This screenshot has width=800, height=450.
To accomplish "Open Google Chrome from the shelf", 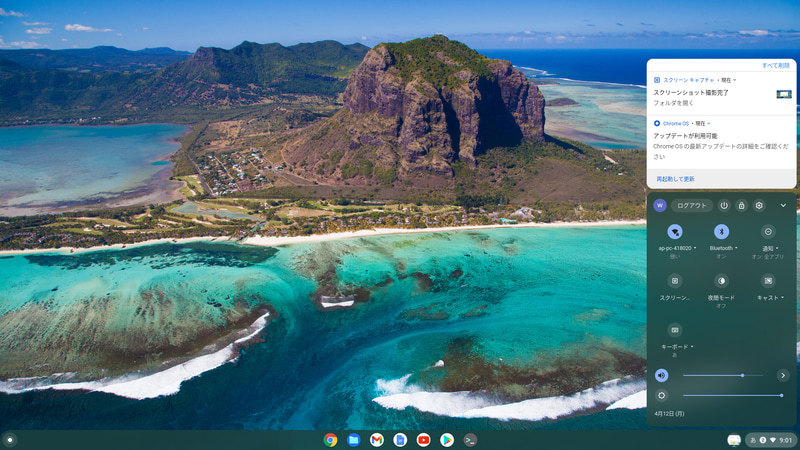I will pos(330,440).
